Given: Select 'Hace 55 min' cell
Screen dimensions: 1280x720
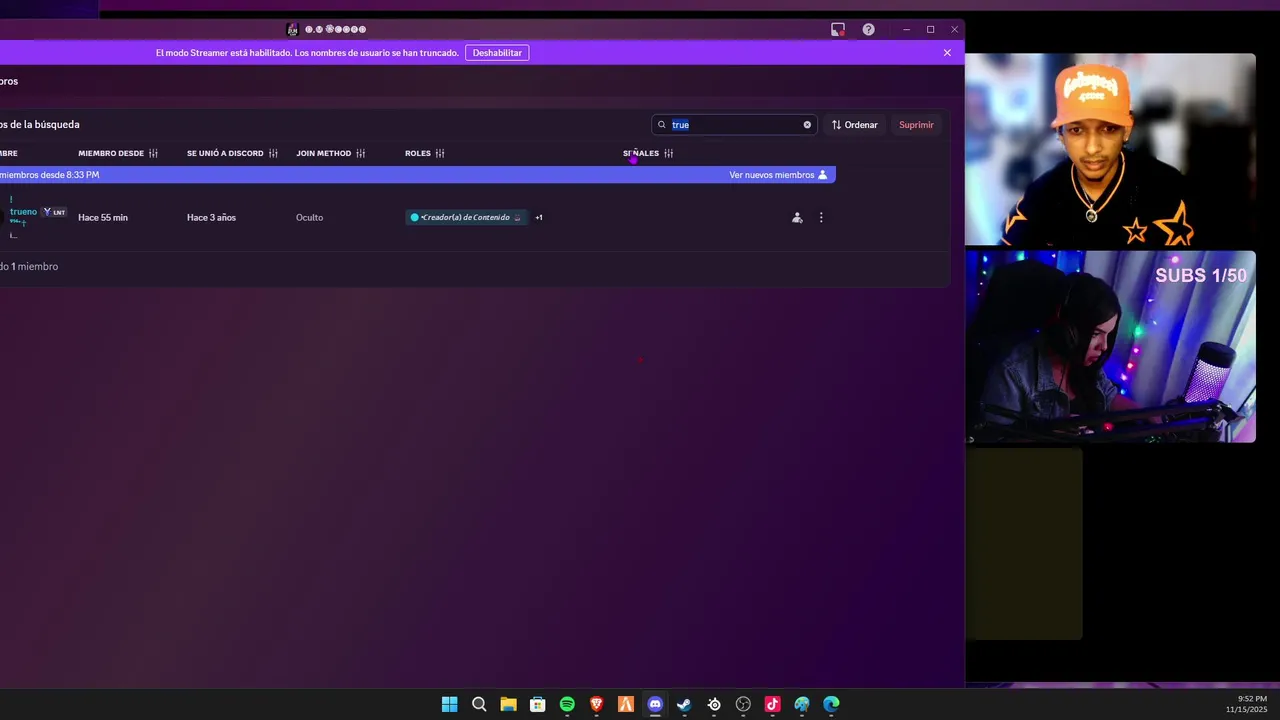Looking at the screenshot, I should click(103, 217).
